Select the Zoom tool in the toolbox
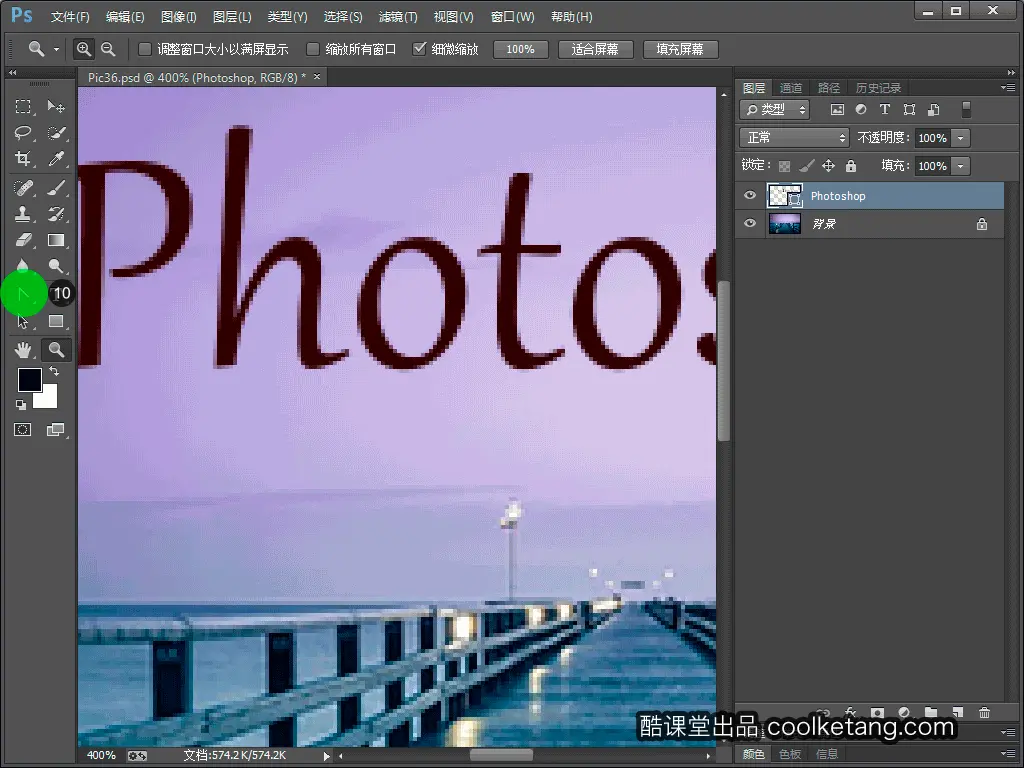This screenshot has width=1024, height=768. point(56,350)
